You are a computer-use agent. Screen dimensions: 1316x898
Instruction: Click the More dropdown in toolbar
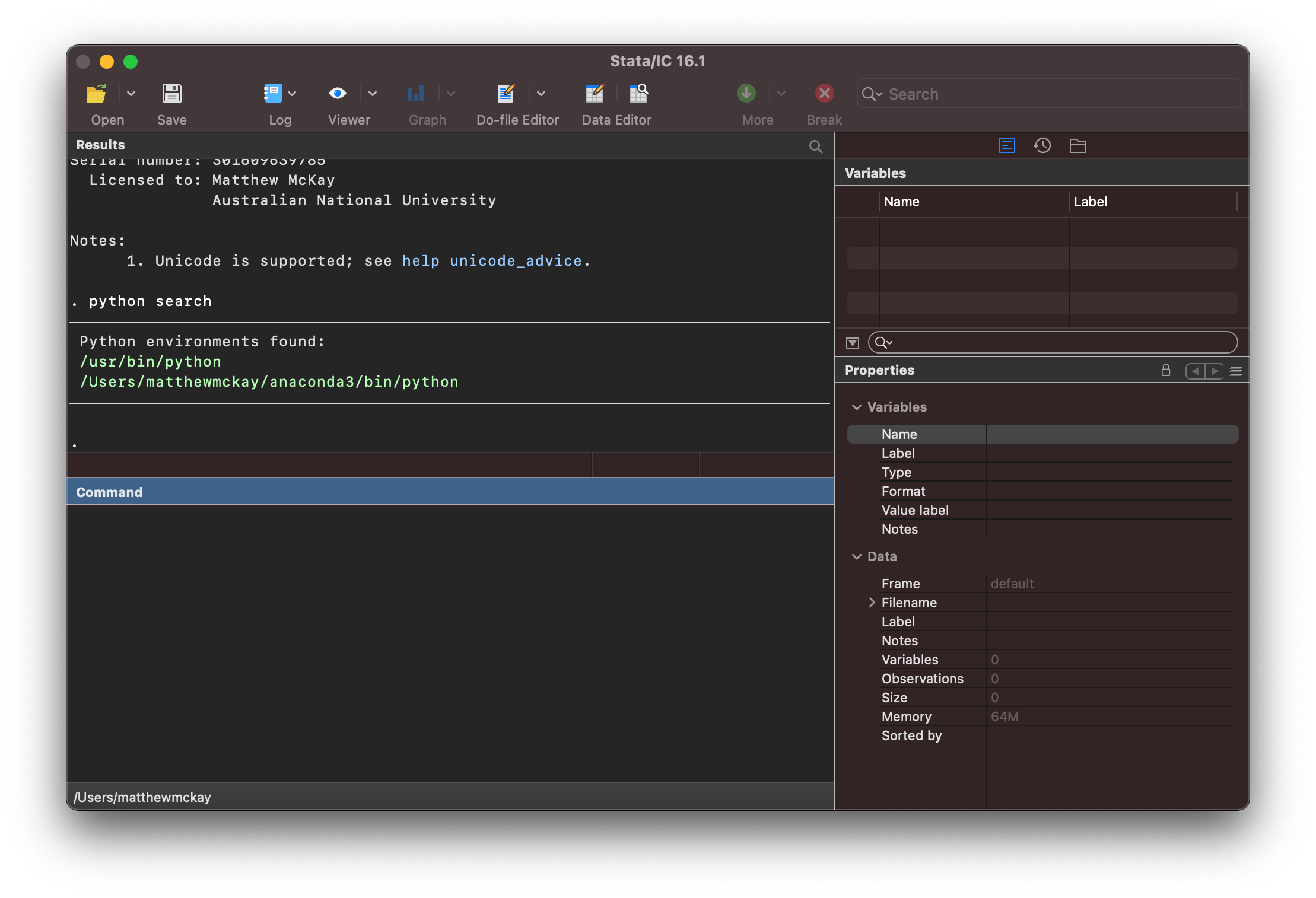point(780,94)
